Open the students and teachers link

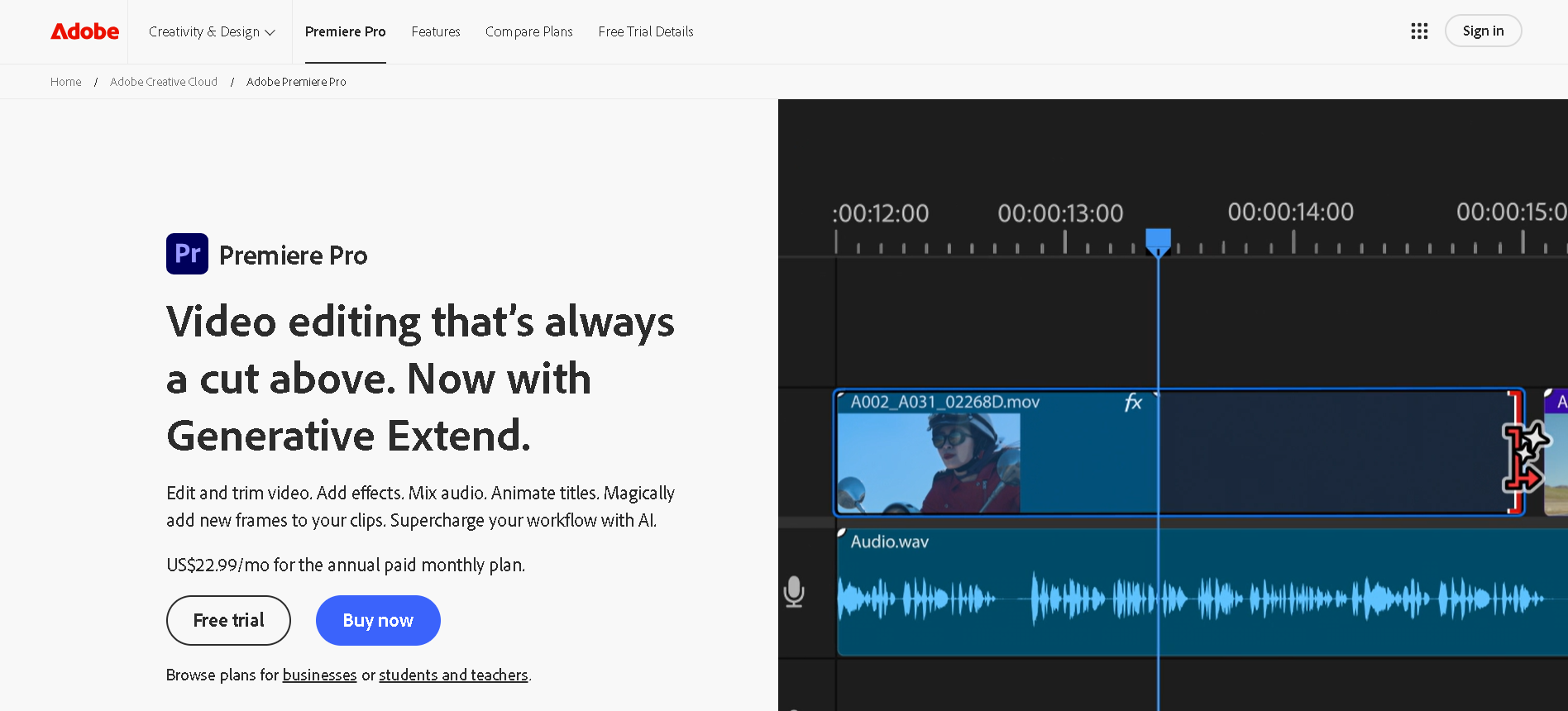tap(453, 675)
